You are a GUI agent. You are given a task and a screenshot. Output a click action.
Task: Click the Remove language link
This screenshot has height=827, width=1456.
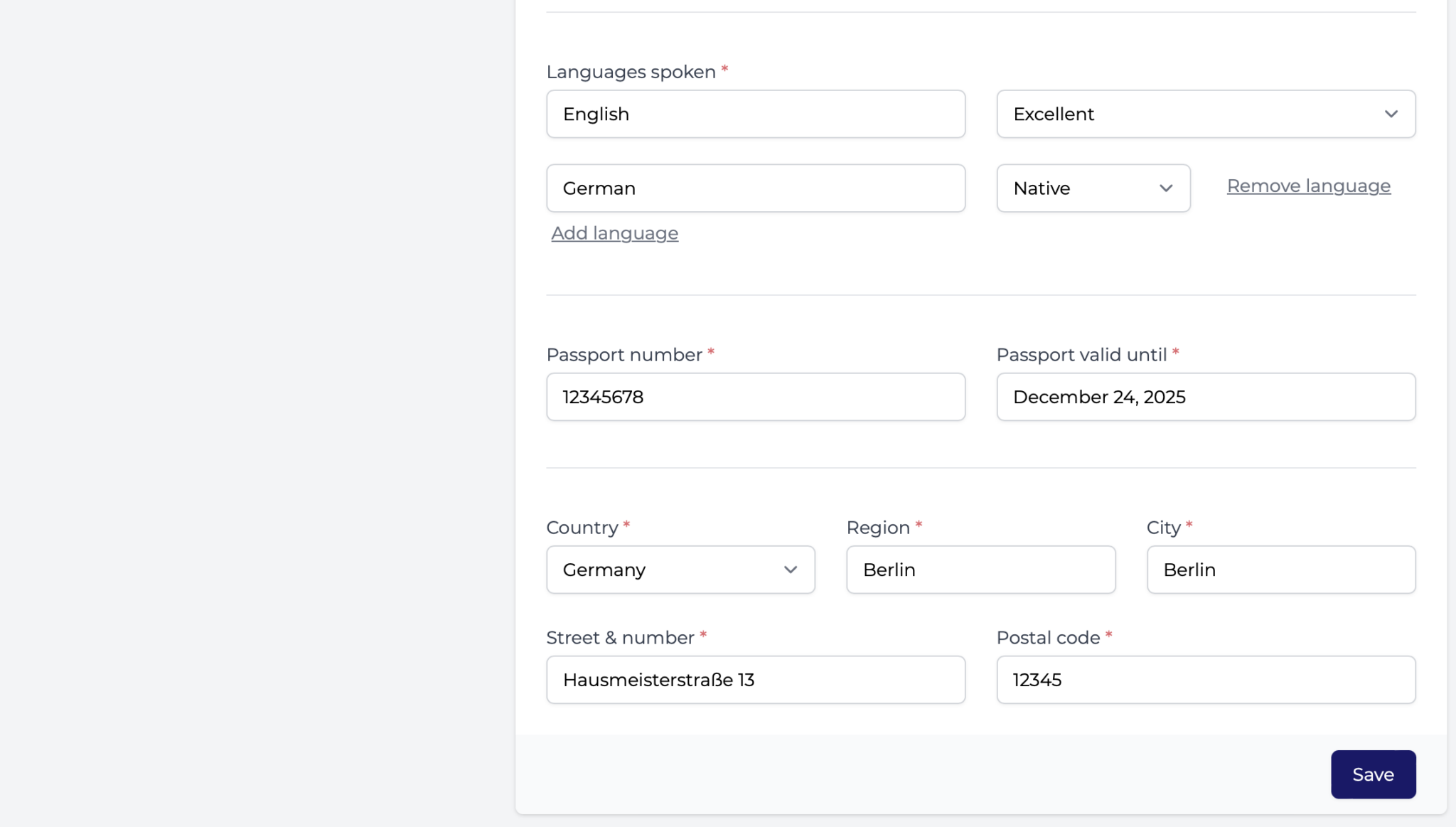click(x=1309, y=186)
